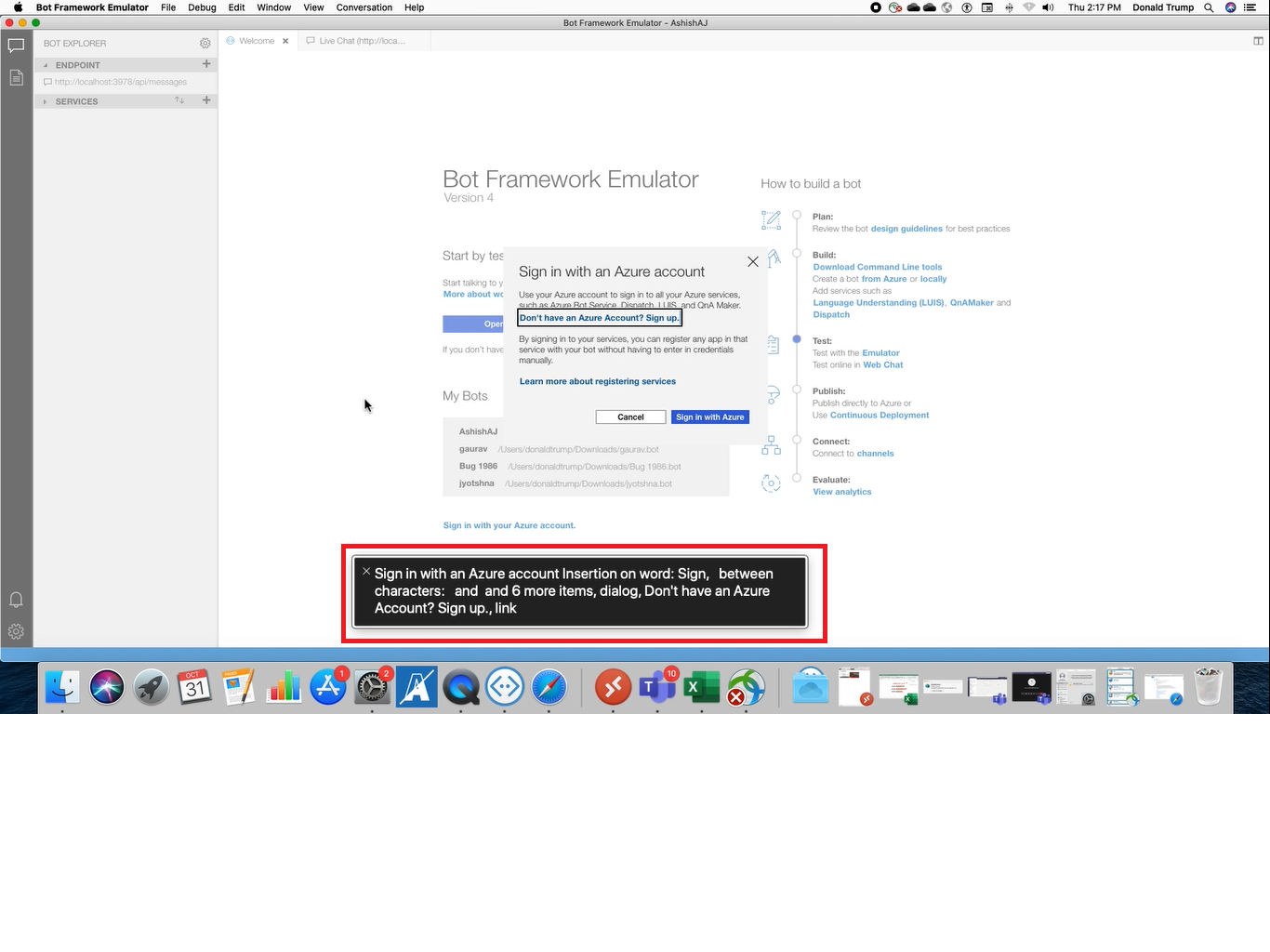Add a new service using the SERVICES plus icon

[x=206, y=100]
